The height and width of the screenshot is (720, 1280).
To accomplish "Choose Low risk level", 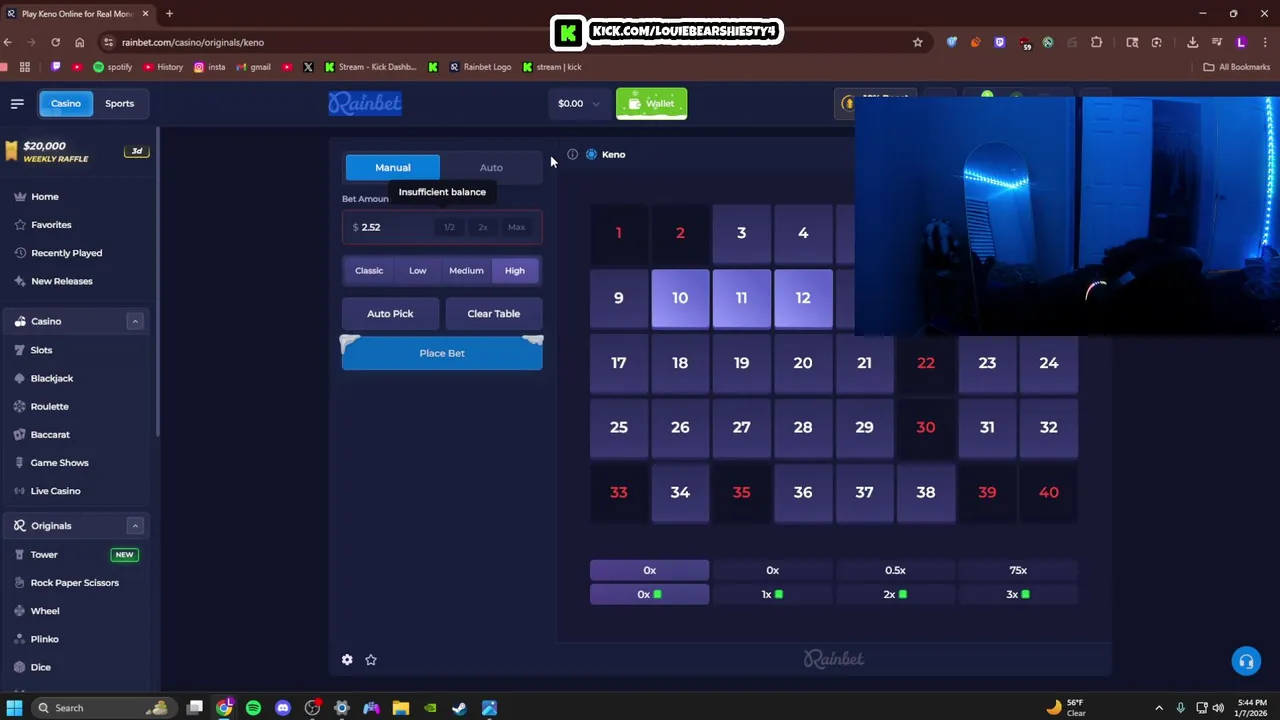I will [417, 270].
